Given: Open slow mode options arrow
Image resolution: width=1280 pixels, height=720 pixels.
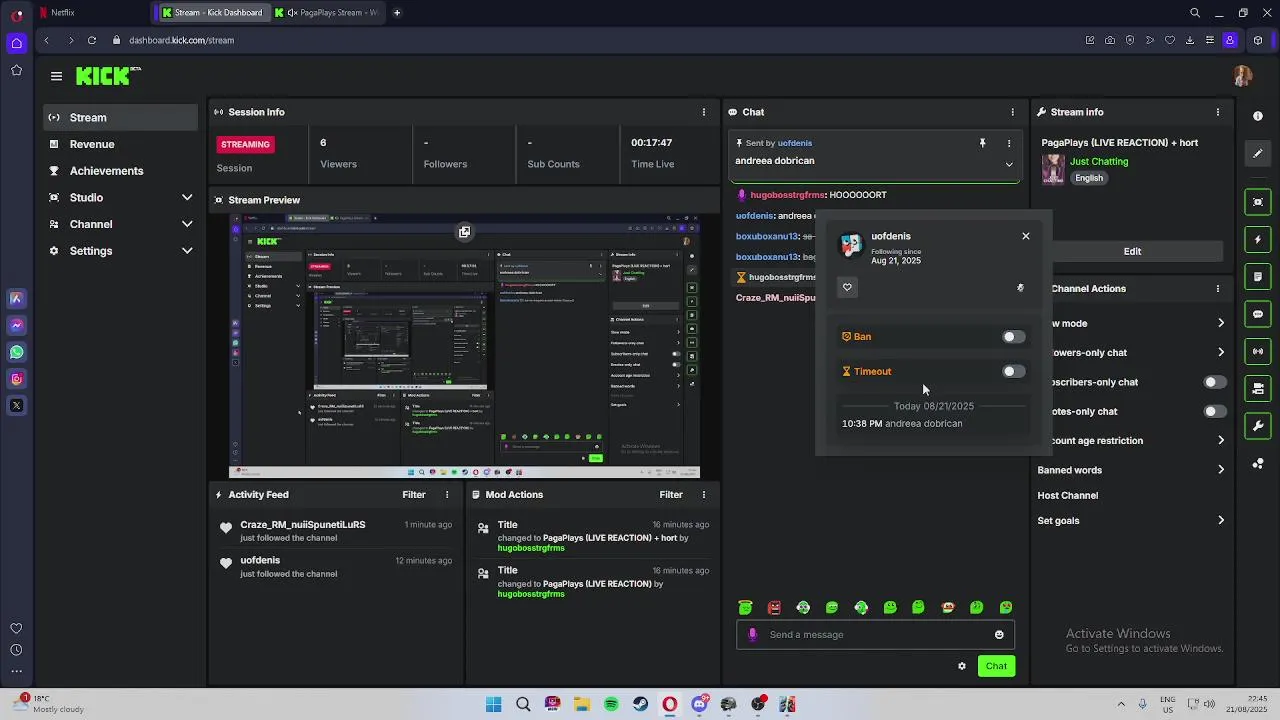Looking at the screenshot, I should pos(1220,323).
